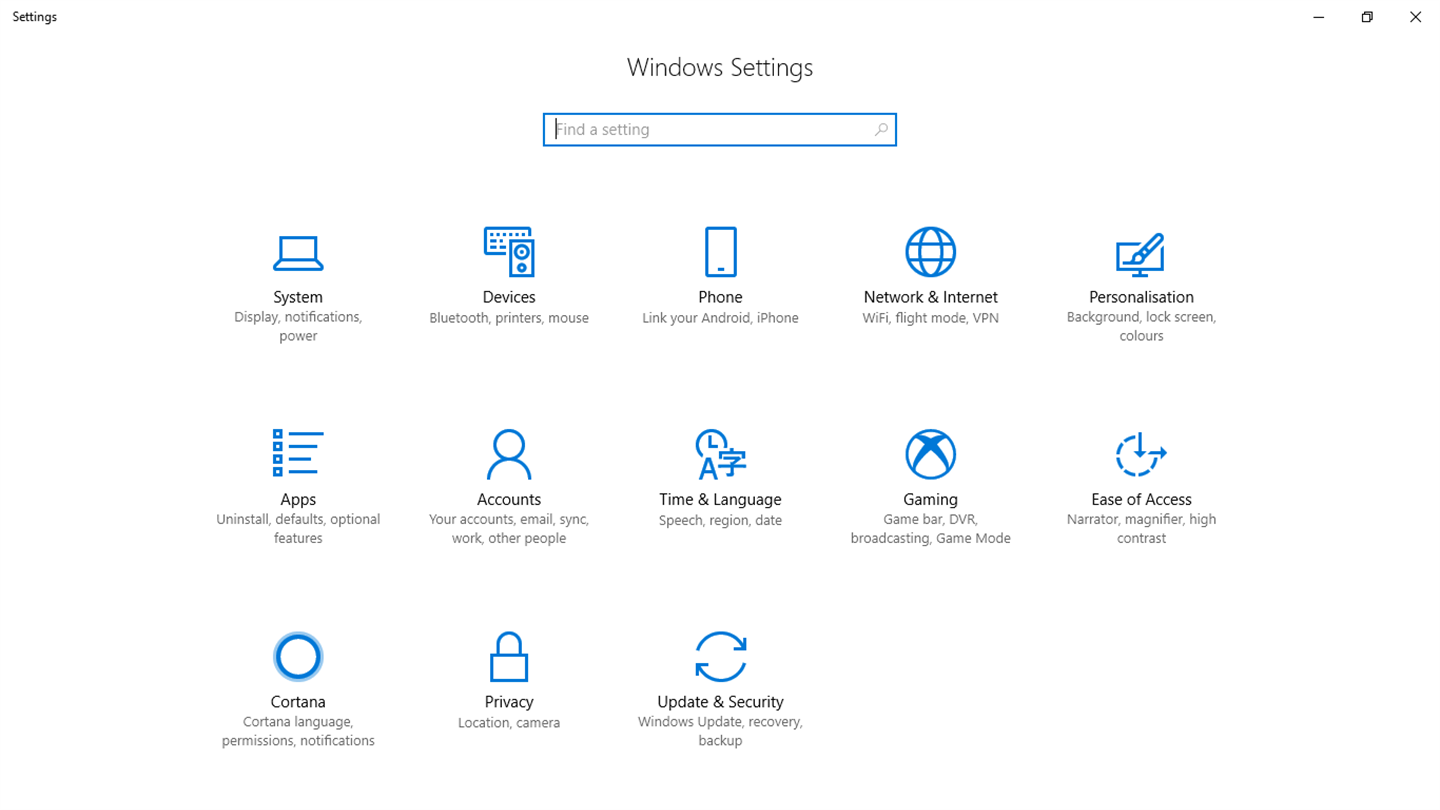Select the Gaming Xbox icon

(x=930, y=454)
